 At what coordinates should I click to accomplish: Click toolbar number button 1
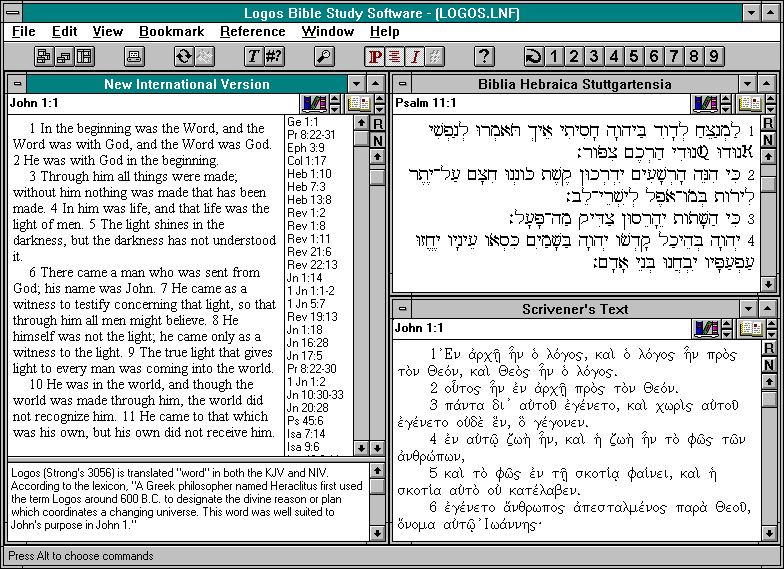click(x=554, y=56)
